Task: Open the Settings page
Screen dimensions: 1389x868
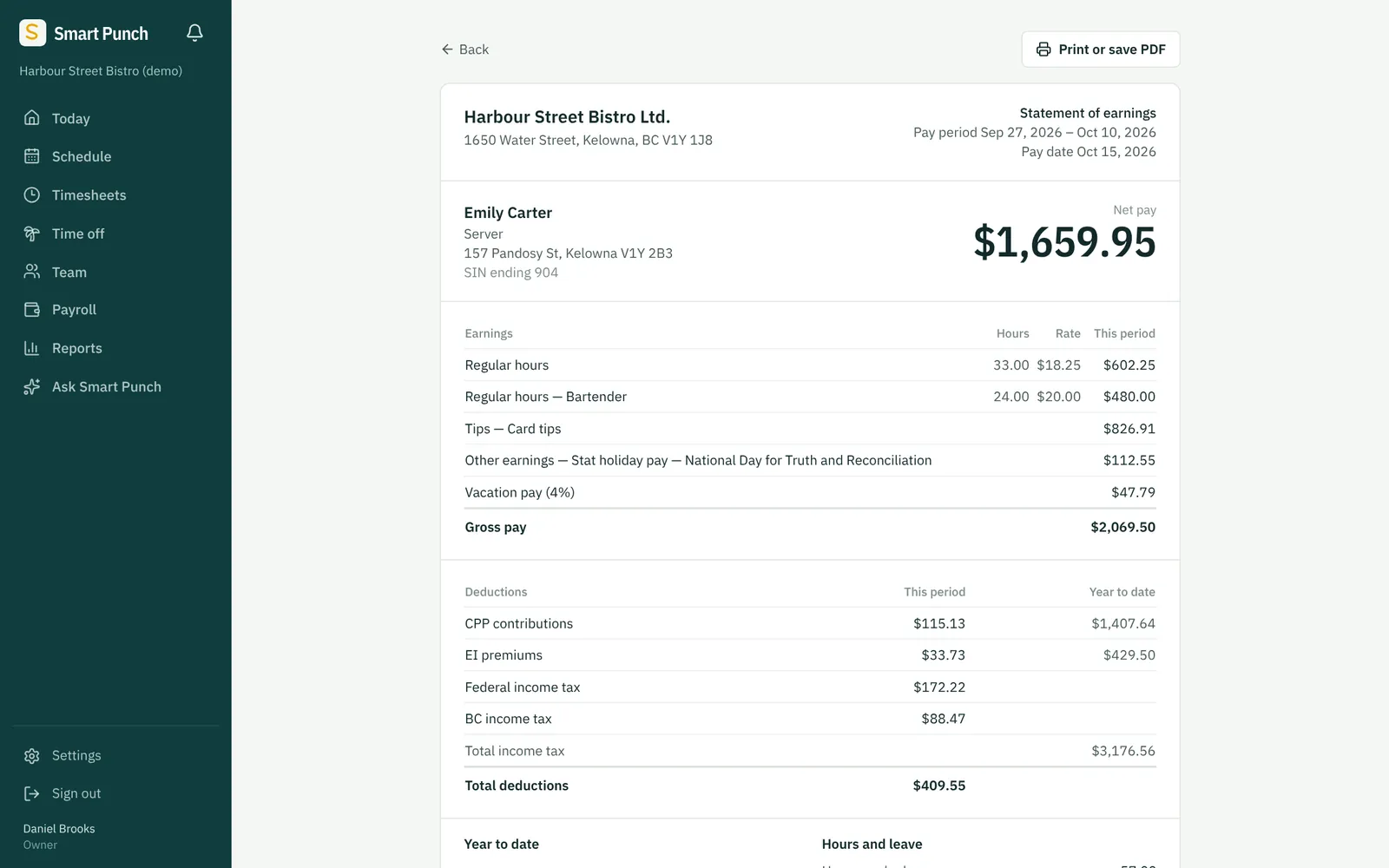Action: coord(116,756)
